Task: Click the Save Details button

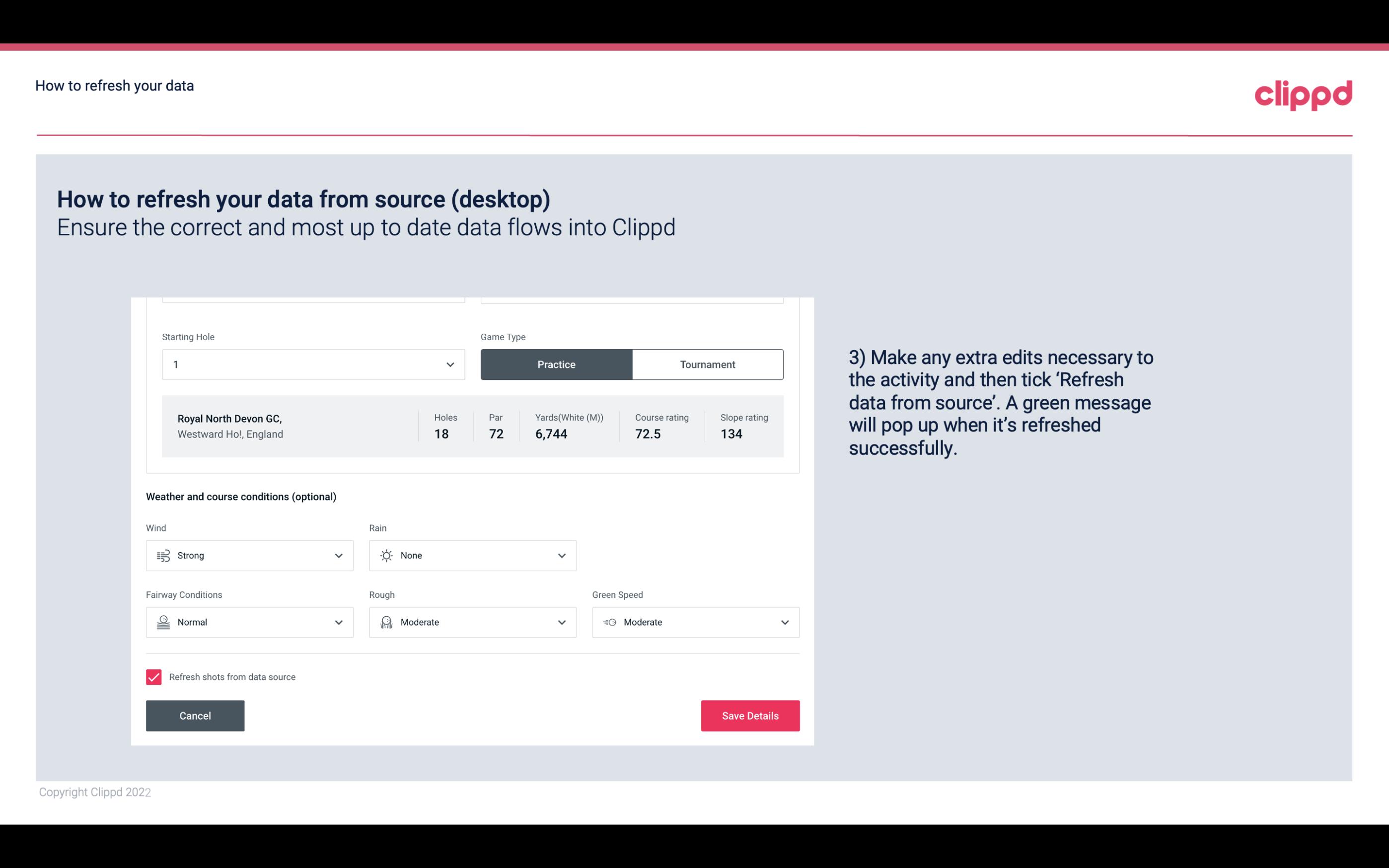Action: point(750,716)
